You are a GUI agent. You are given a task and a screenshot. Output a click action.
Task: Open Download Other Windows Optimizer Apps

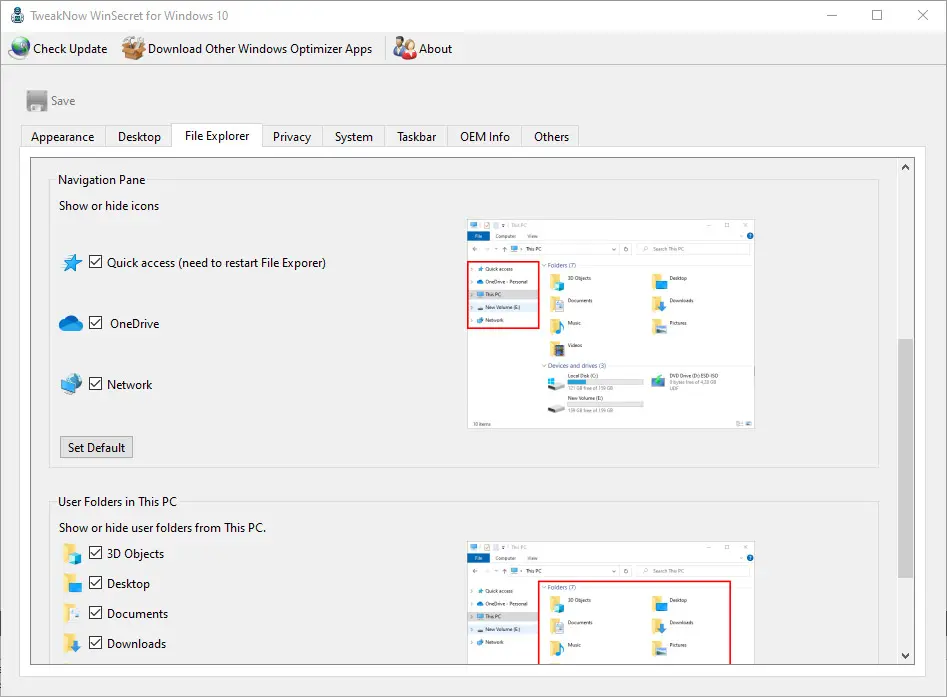tap(260, 48)
